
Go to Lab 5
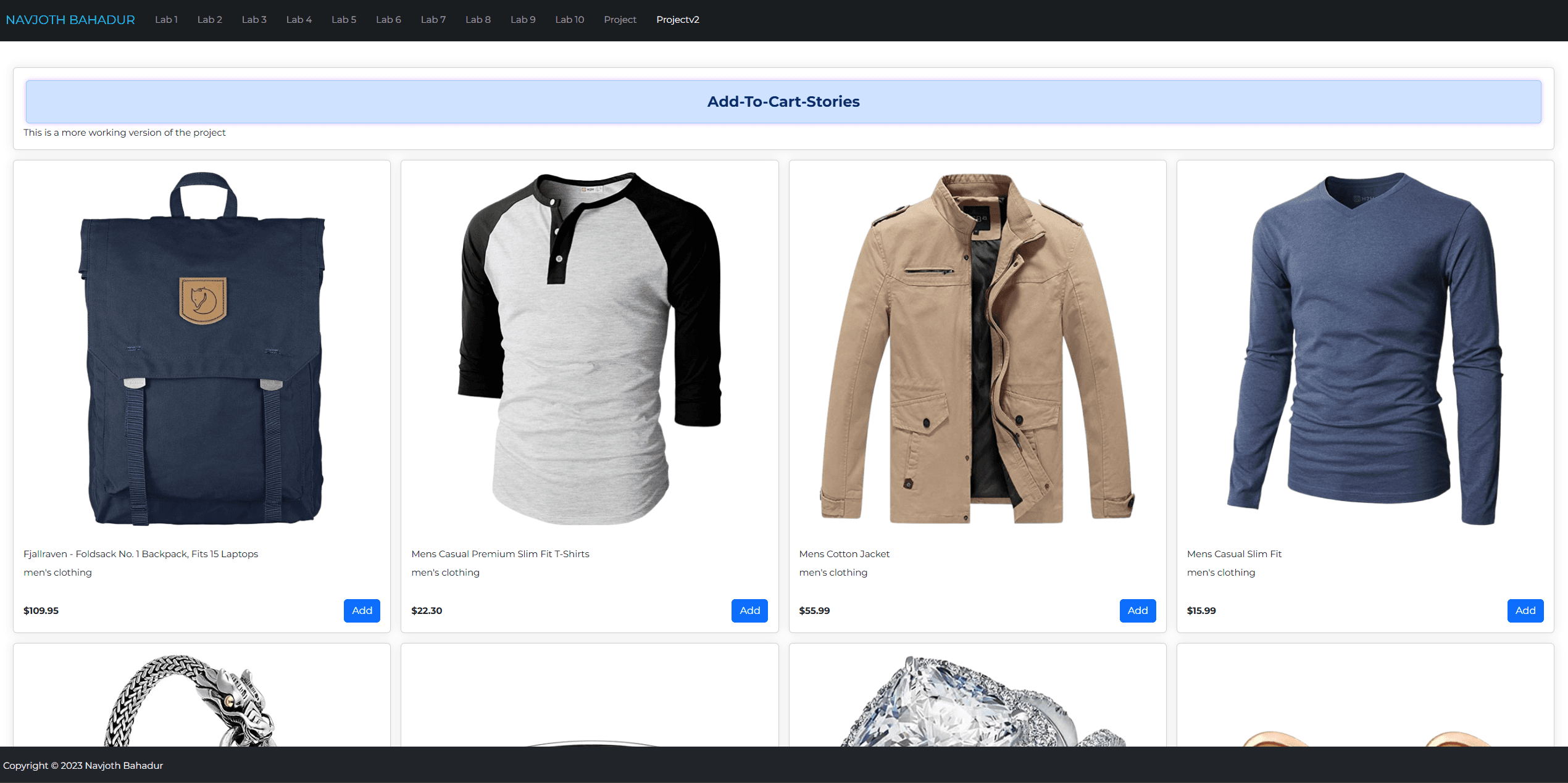pos(344,19)
